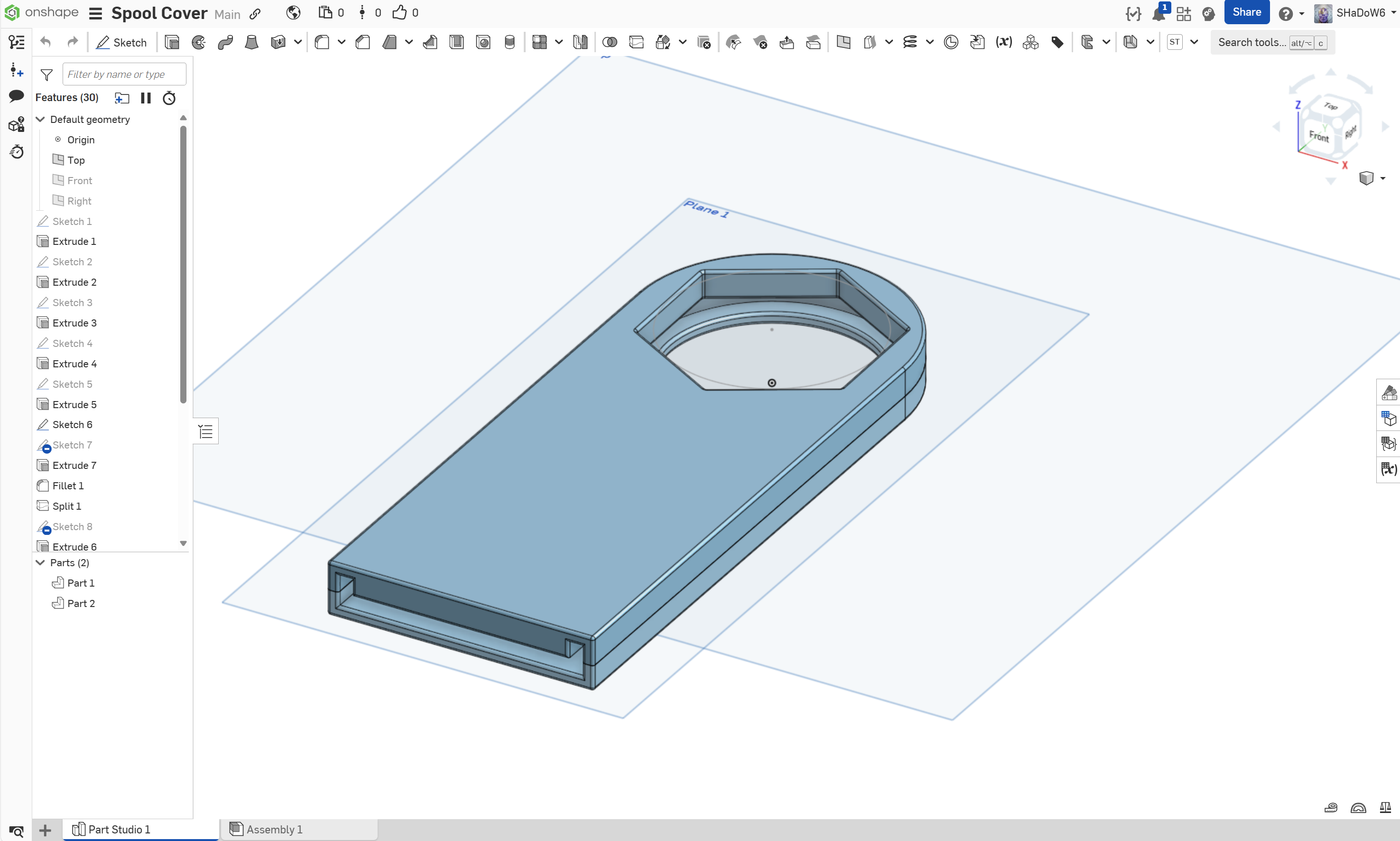
Task: Collapse the Parts (2) group
Action: pos(40,563)
